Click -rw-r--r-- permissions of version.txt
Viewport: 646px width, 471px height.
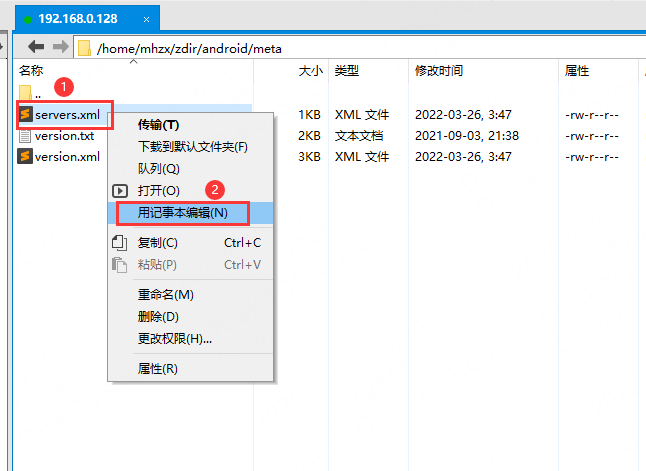click(x=592, y=136)
